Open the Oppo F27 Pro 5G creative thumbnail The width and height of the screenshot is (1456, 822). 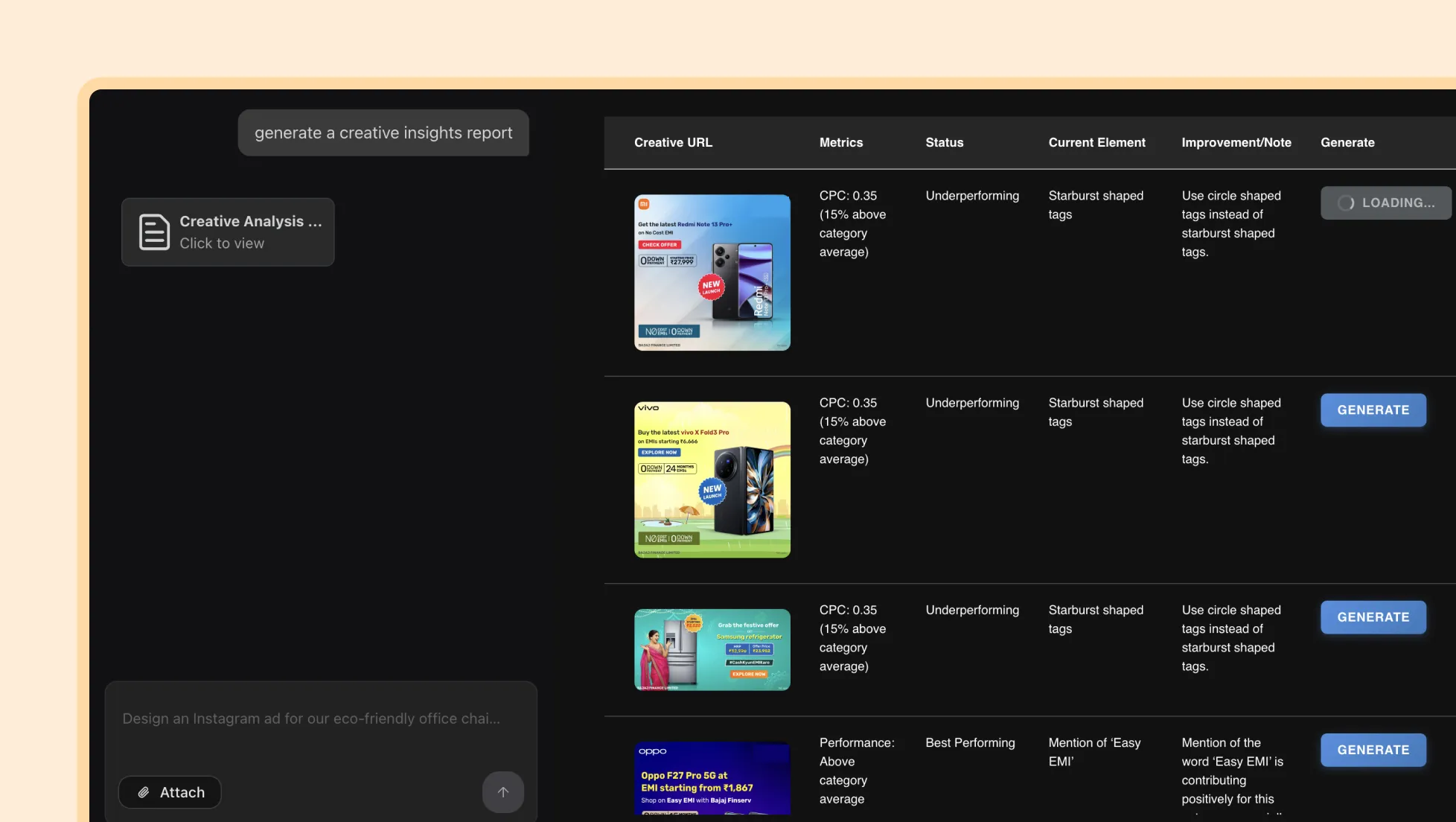point(712,778)
